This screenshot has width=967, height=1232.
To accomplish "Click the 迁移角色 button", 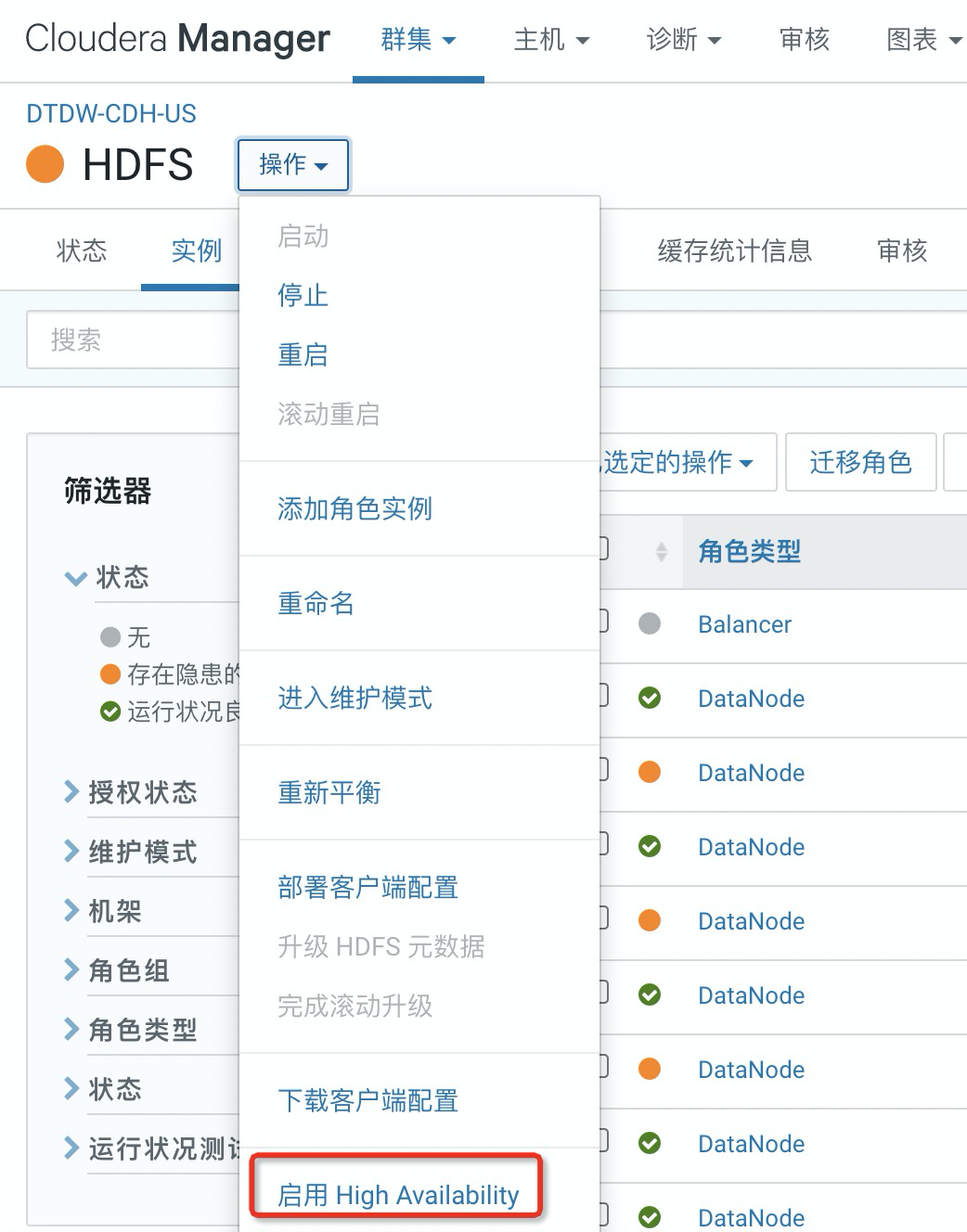I will pos(860,462).
